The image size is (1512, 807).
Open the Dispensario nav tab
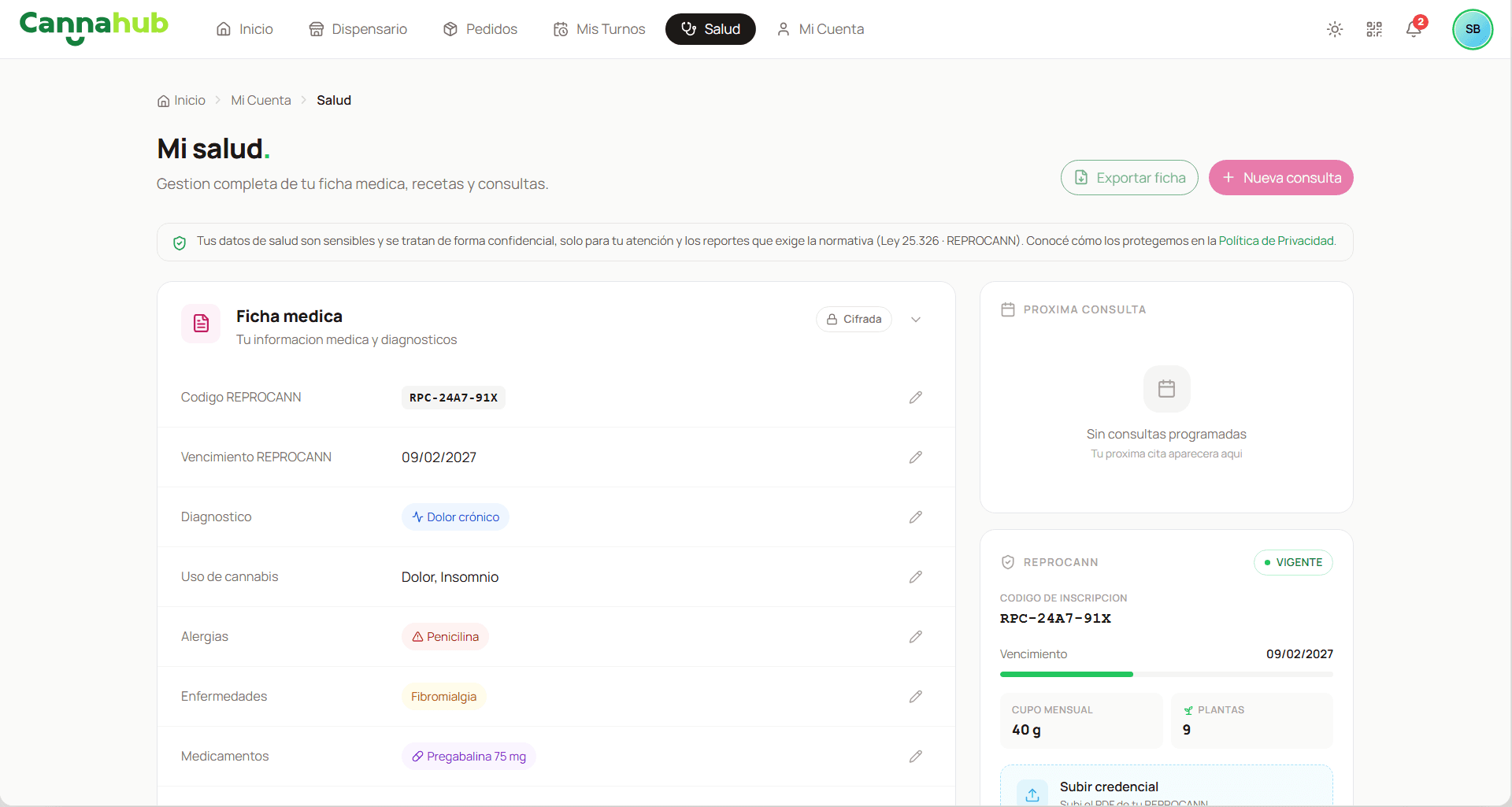pos(358,29)
